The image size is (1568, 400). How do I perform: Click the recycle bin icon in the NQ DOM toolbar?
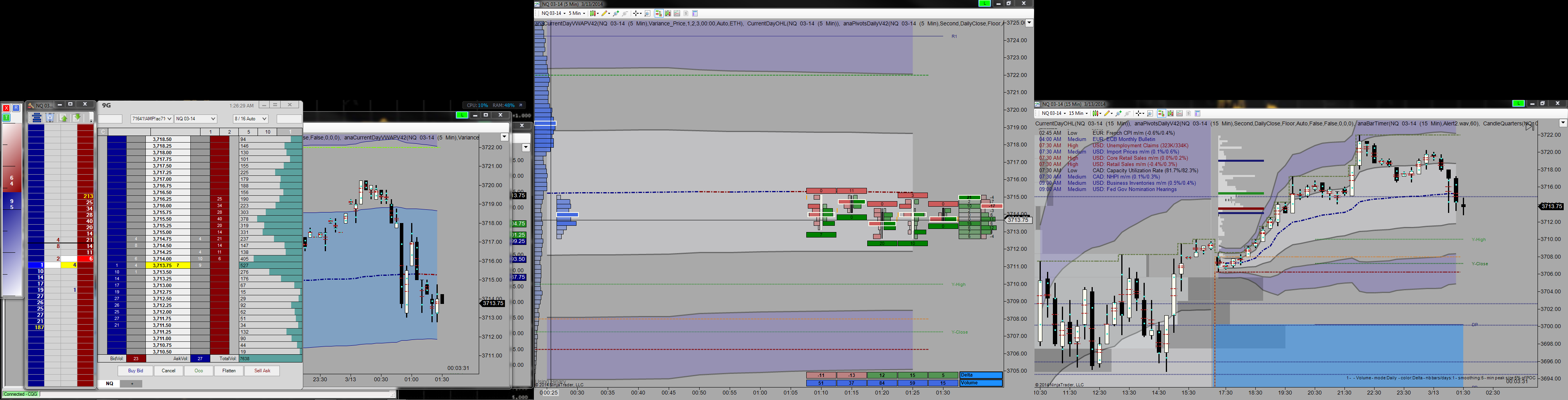pos(50,118)
